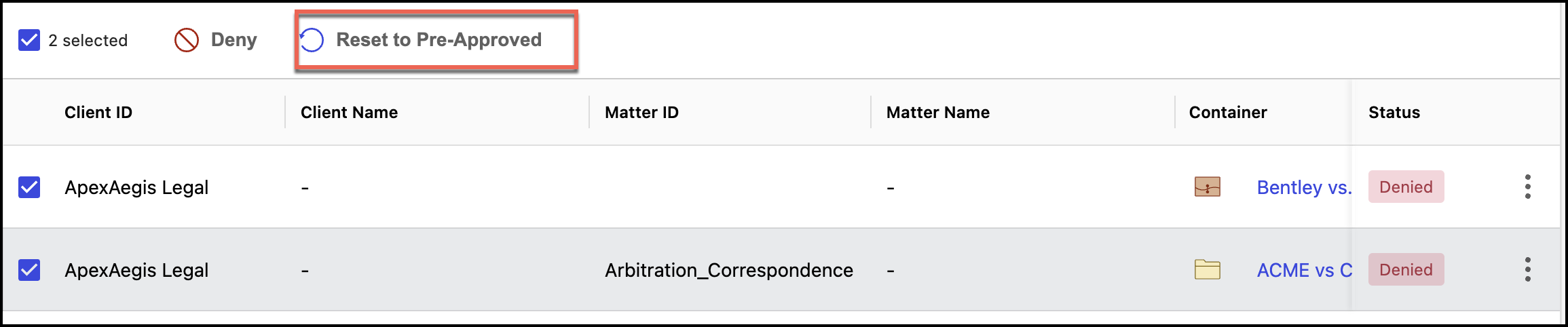The width and height of the screenshot is (1568, 327).
Task: Click the red Deny circle icon
Action: click(187, 40)
